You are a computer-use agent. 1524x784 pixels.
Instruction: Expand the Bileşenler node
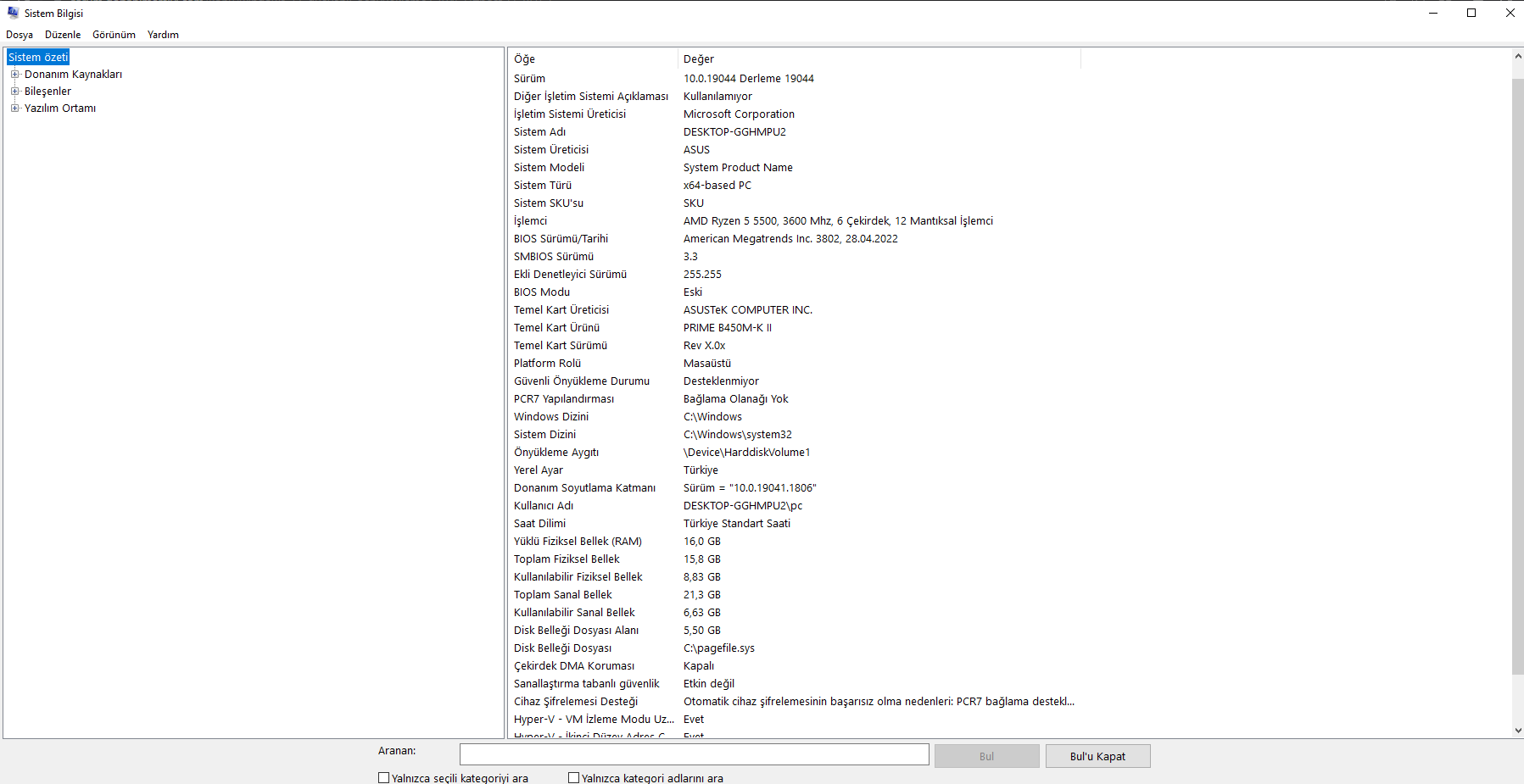14,92
